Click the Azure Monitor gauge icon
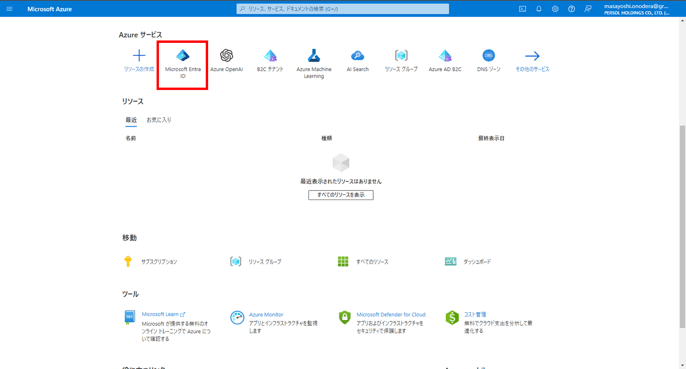Image resolution: width=686 pixels, height=369 pixels. click(237, 317)
